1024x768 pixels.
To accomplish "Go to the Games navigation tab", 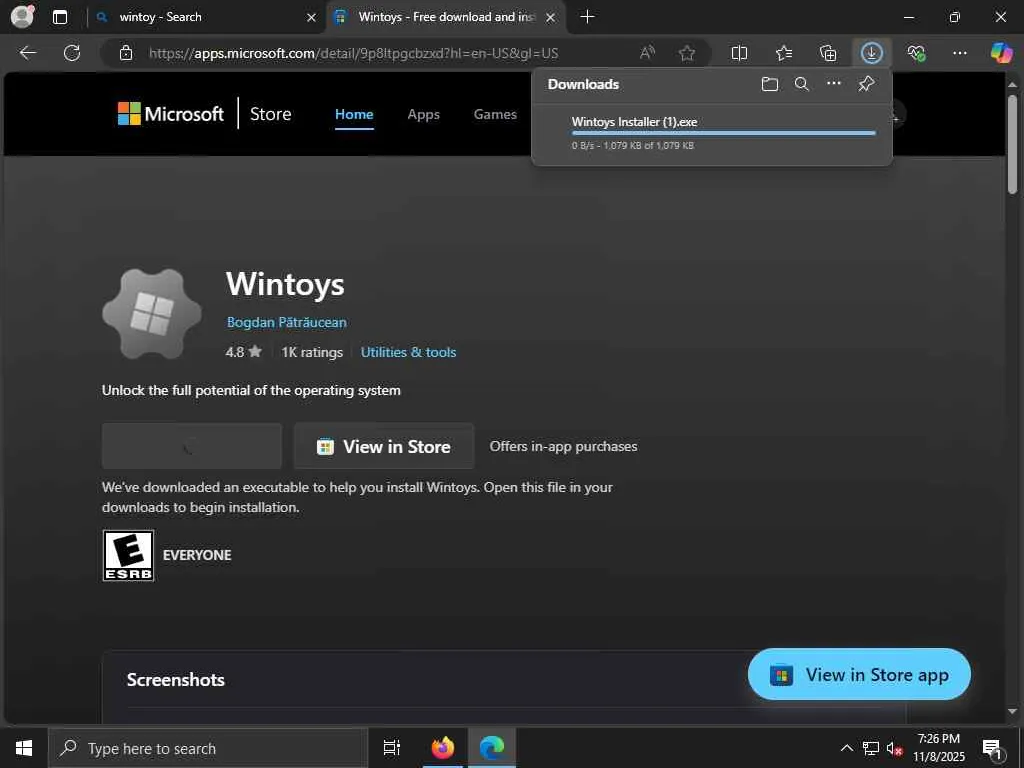I will point(495,114).
